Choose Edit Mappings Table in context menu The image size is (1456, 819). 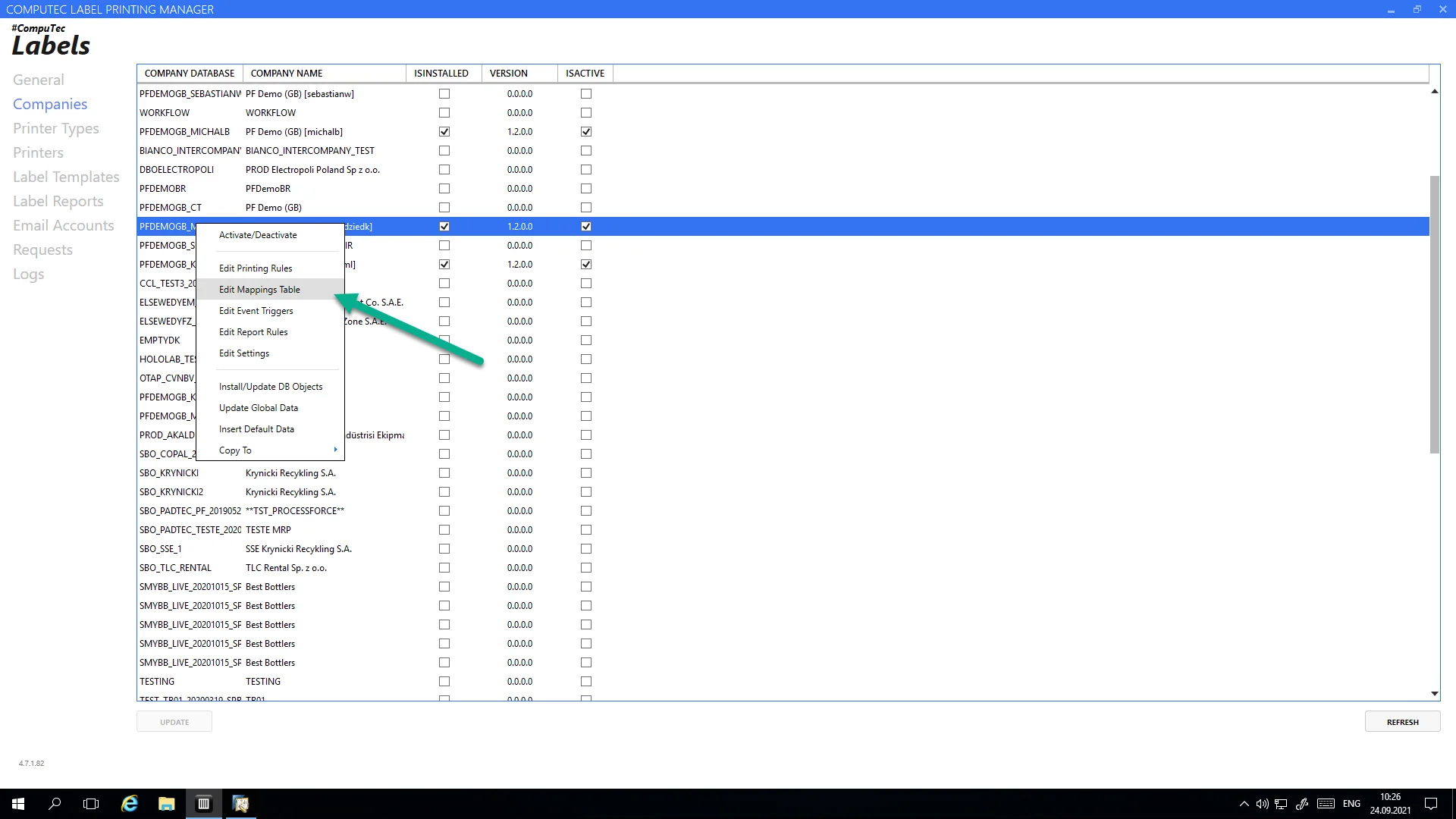coord(259,290)
